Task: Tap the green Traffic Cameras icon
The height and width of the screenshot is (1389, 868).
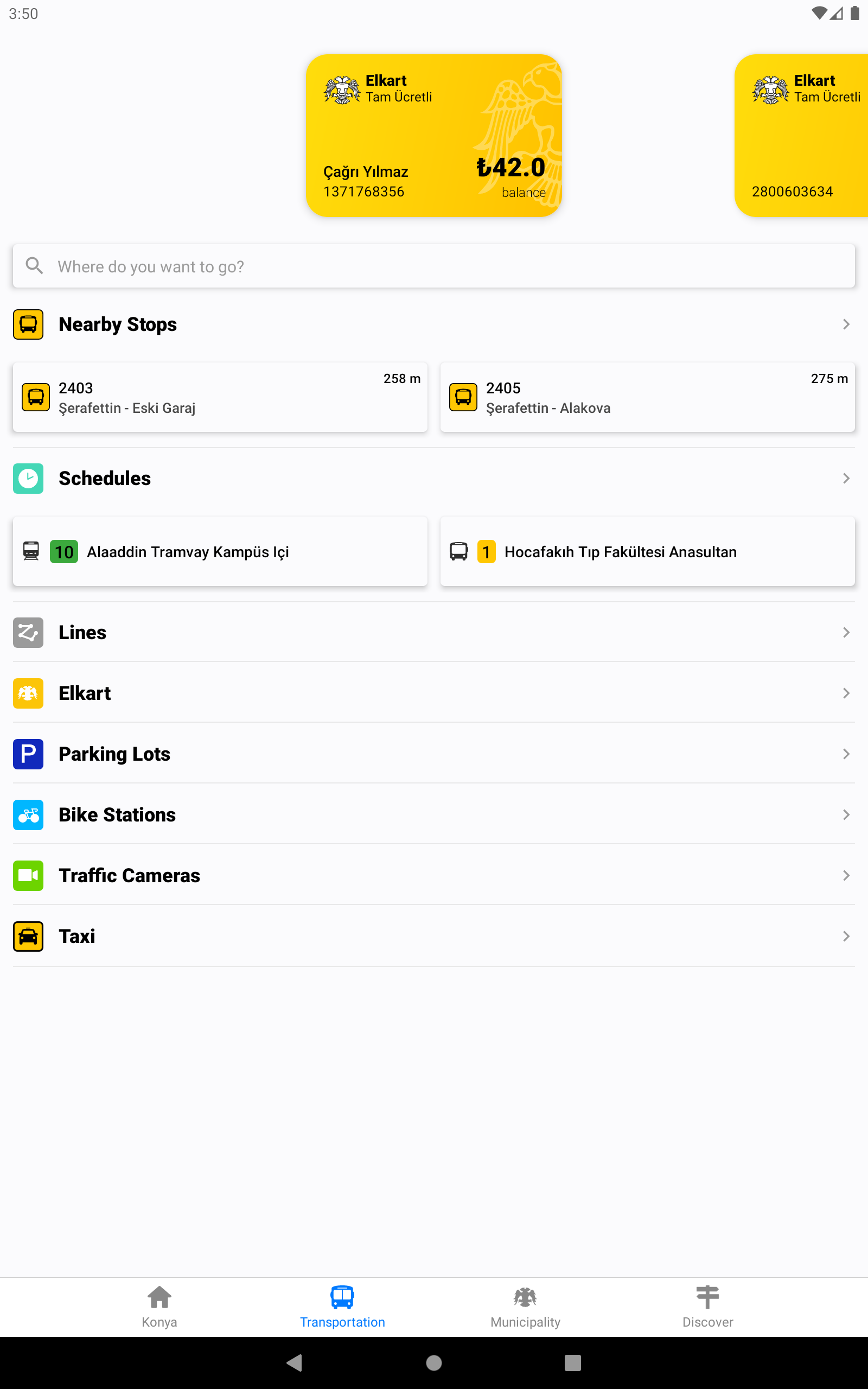Action: 28,875
